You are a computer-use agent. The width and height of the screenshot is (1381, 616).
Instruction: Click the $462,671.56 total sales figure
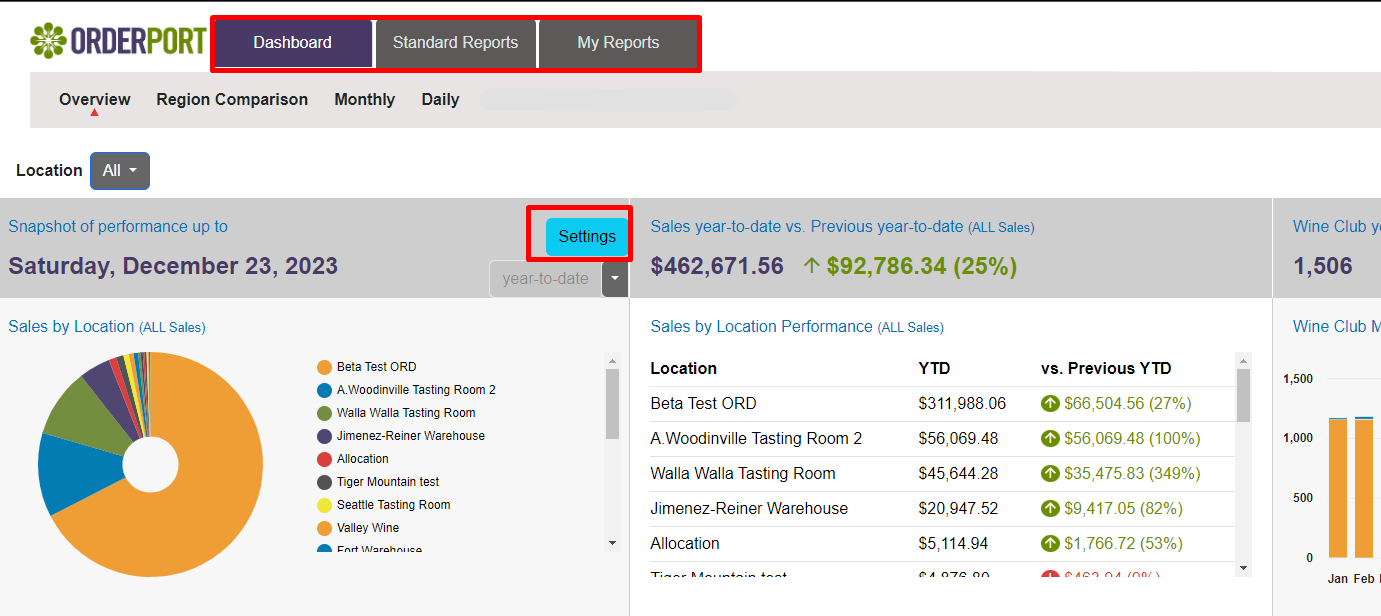[717, 266]
